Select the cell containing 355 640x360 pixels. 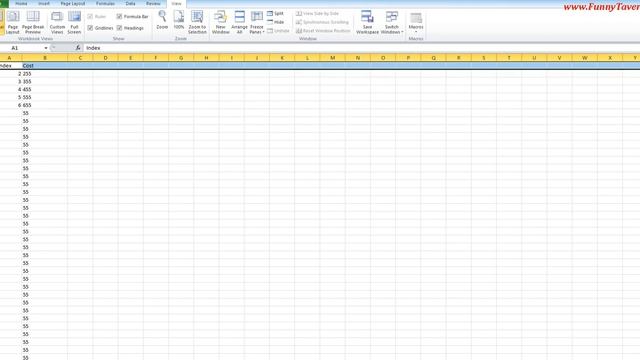click(45, 82)
